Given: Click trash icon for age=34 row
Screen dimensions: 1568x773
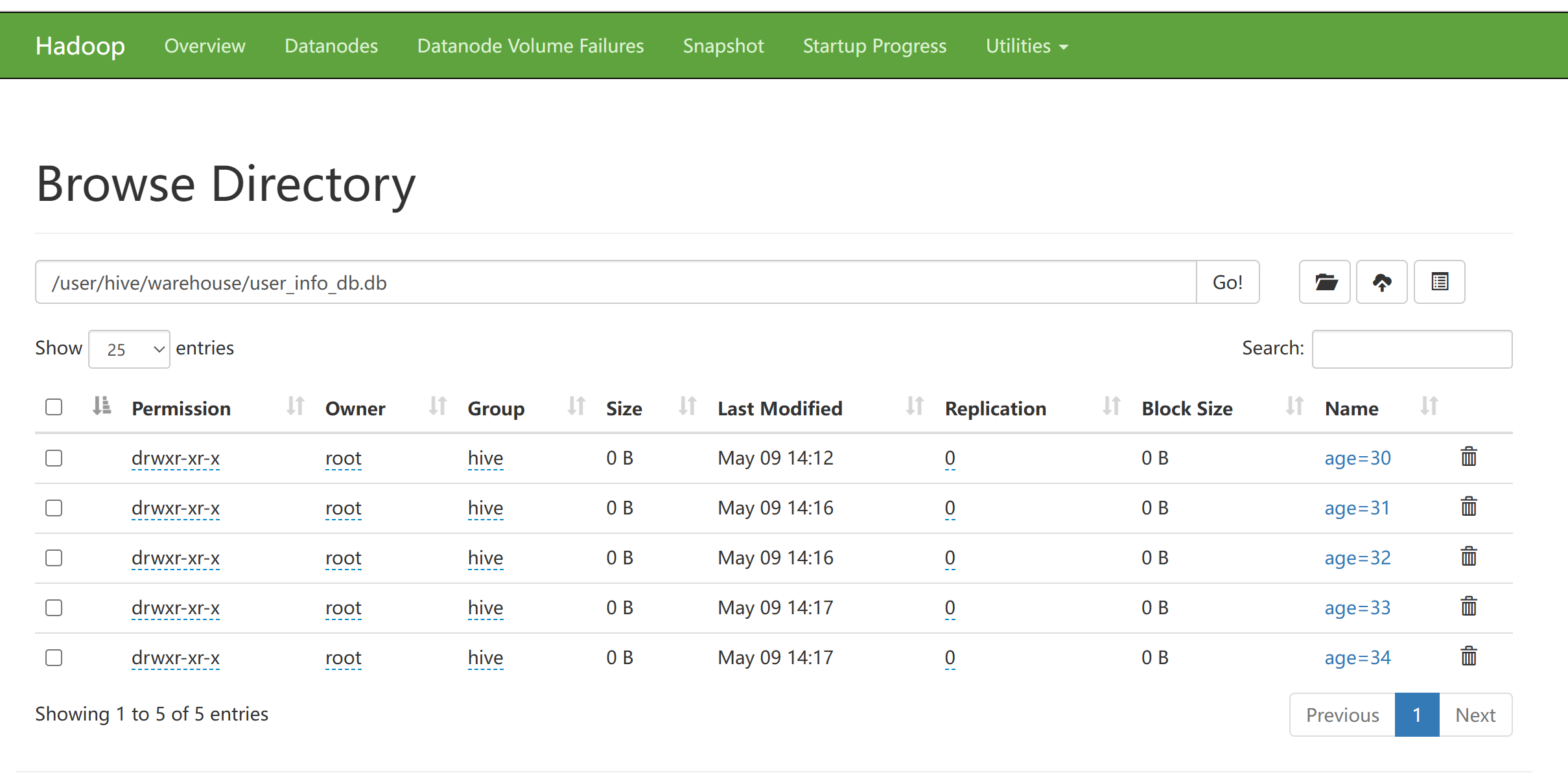Looking at the screenshot, I should (x=1468, y=656).
